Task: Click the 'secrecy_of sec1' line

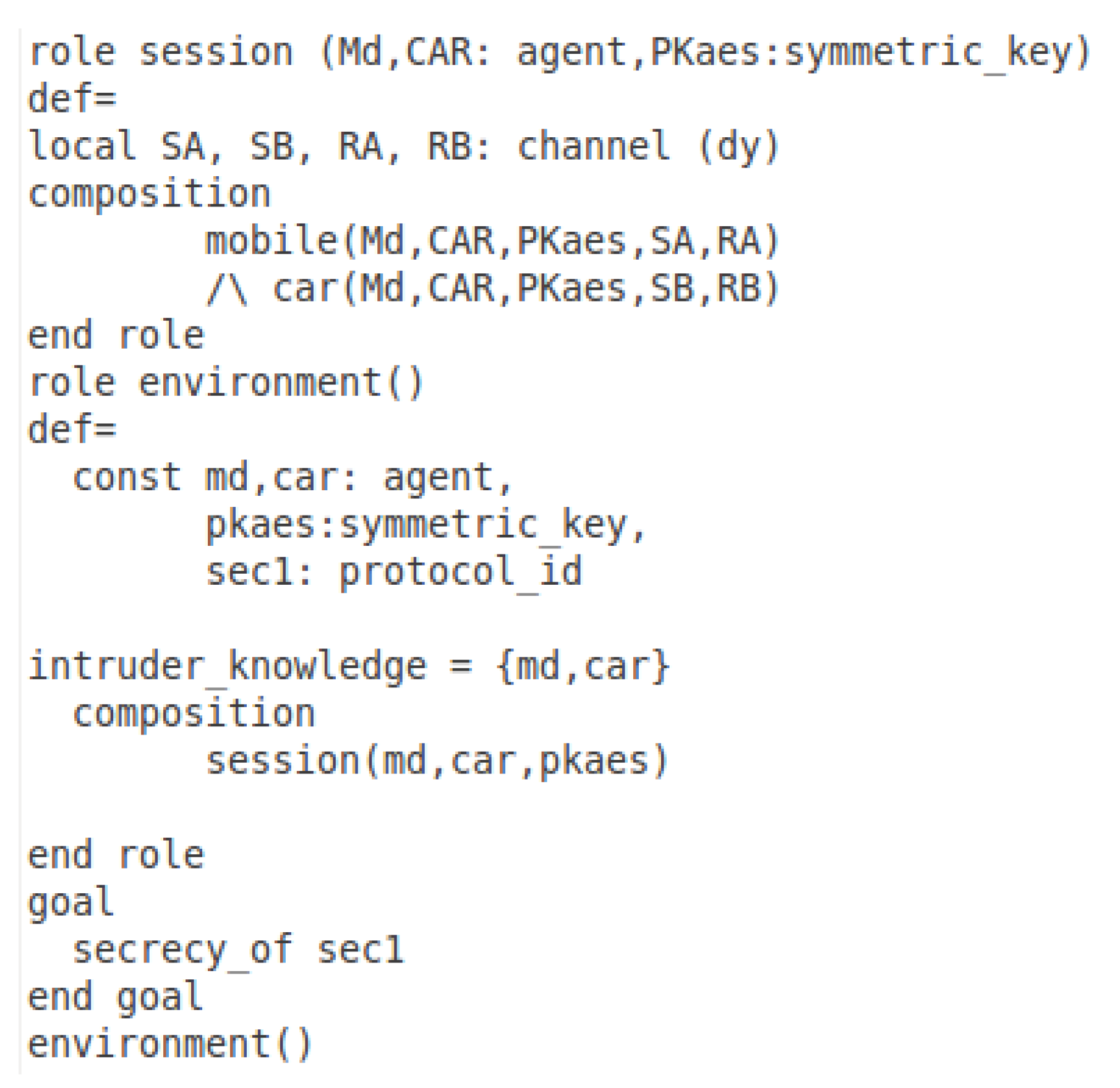Action: pyautogui.click(x=238, y=950)
